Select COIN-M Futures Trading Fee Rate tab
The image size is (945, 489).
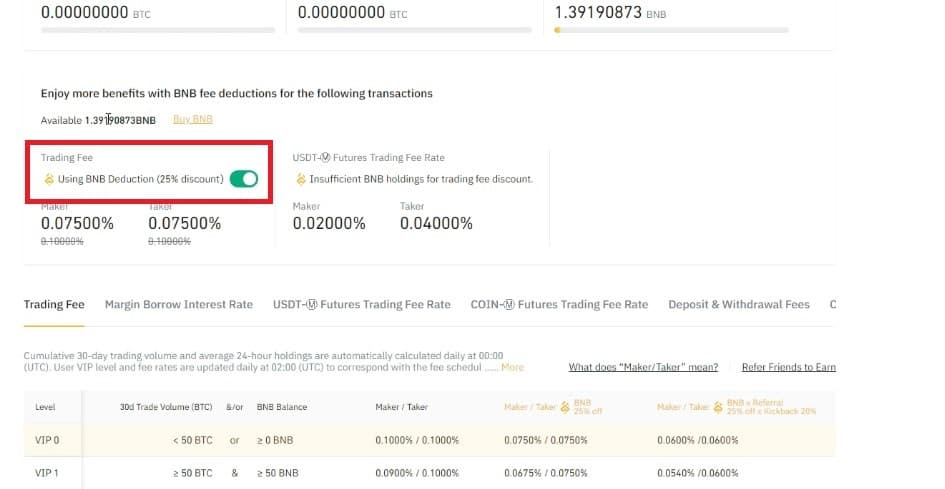pyautogui.click(x=559, y=304)
